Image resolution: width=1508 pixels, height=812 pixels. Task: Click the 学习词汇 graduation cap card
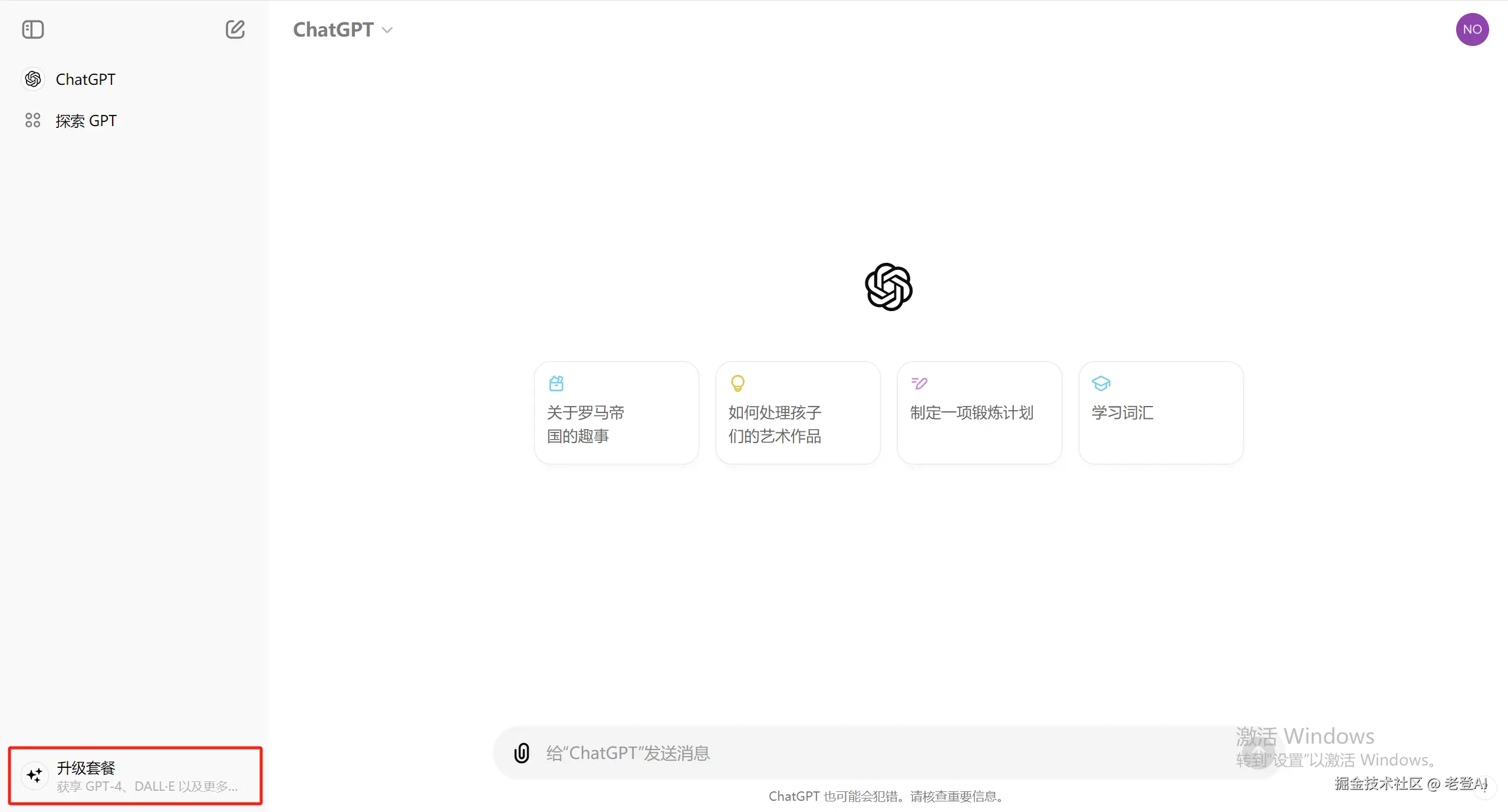[x=1161, y=412]
